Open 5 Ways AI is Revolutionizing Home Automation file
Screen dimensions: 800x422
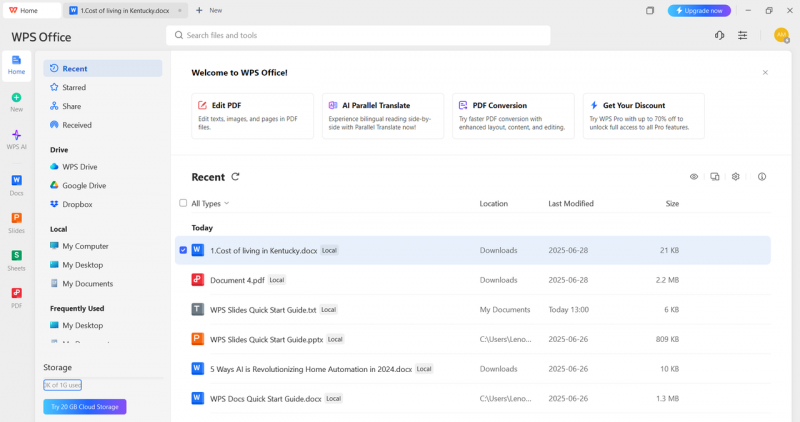[x=311, y=368]
